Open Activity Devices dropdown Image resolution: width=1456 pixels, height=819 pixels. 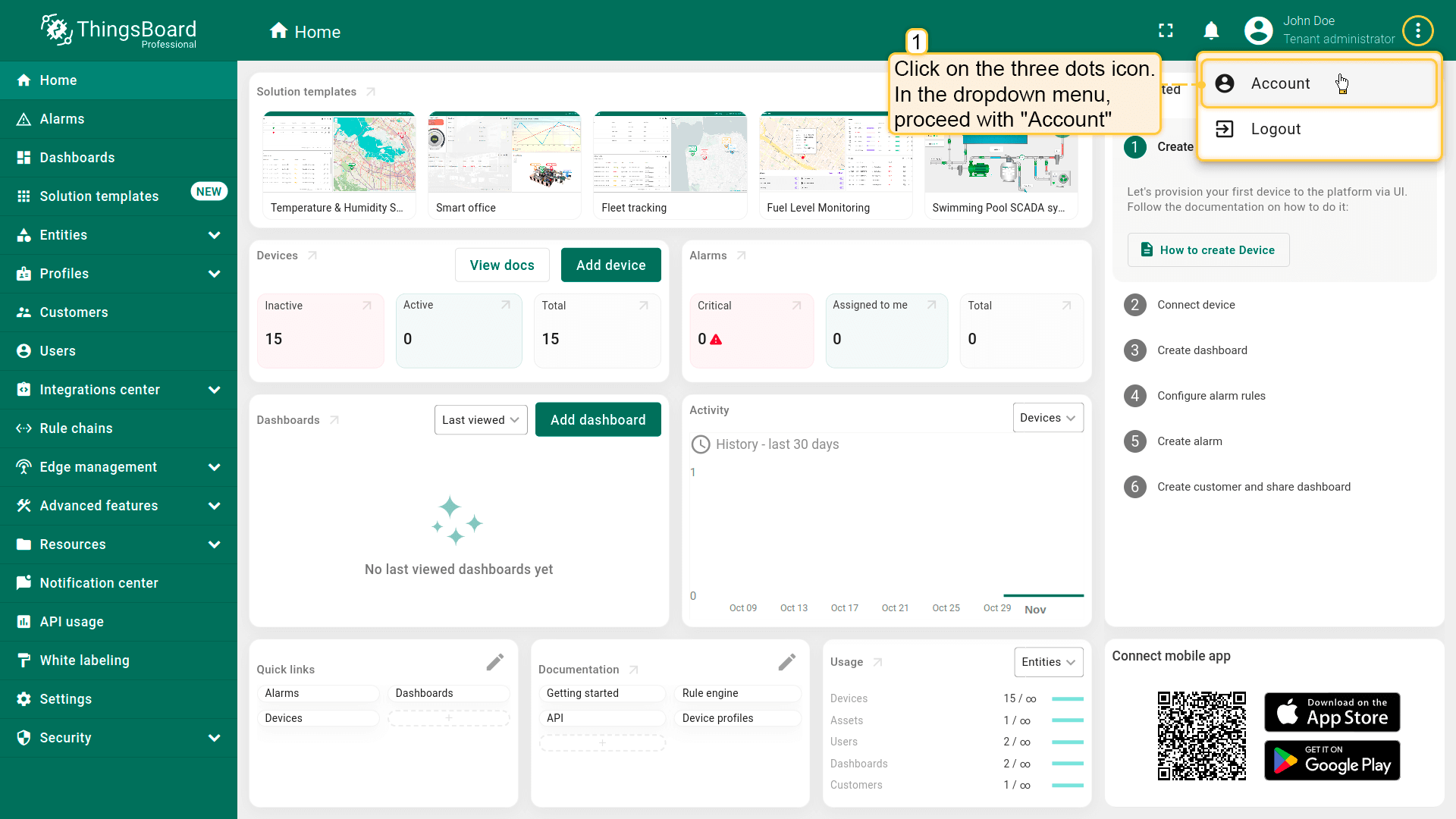(1047, 418)
